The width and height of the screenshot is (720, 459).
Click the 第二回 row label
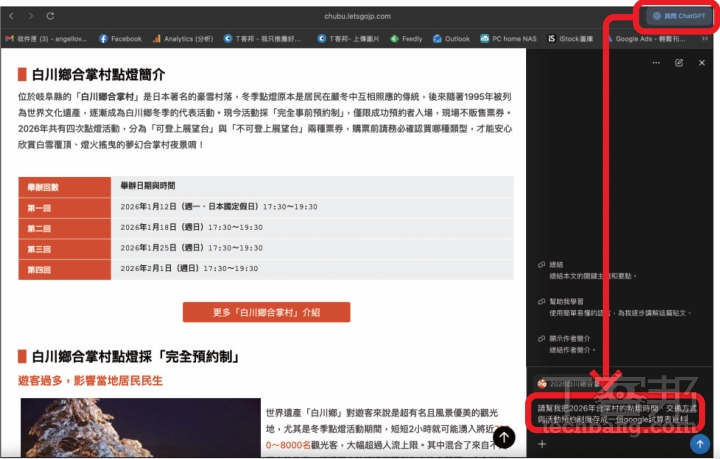(65, 229)
